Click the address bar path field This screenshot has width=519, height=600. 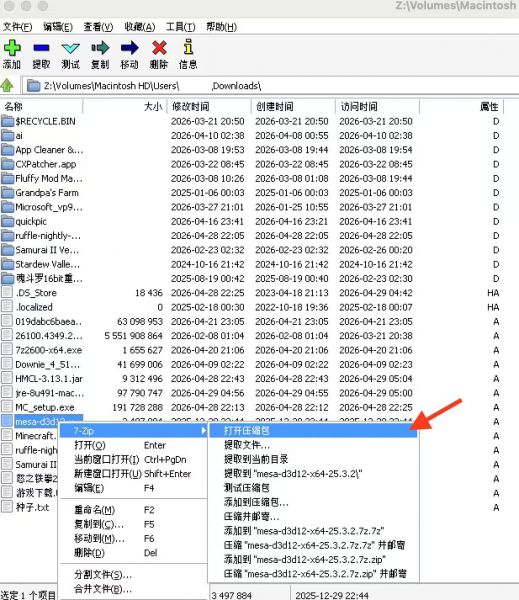tap(271, 85)
